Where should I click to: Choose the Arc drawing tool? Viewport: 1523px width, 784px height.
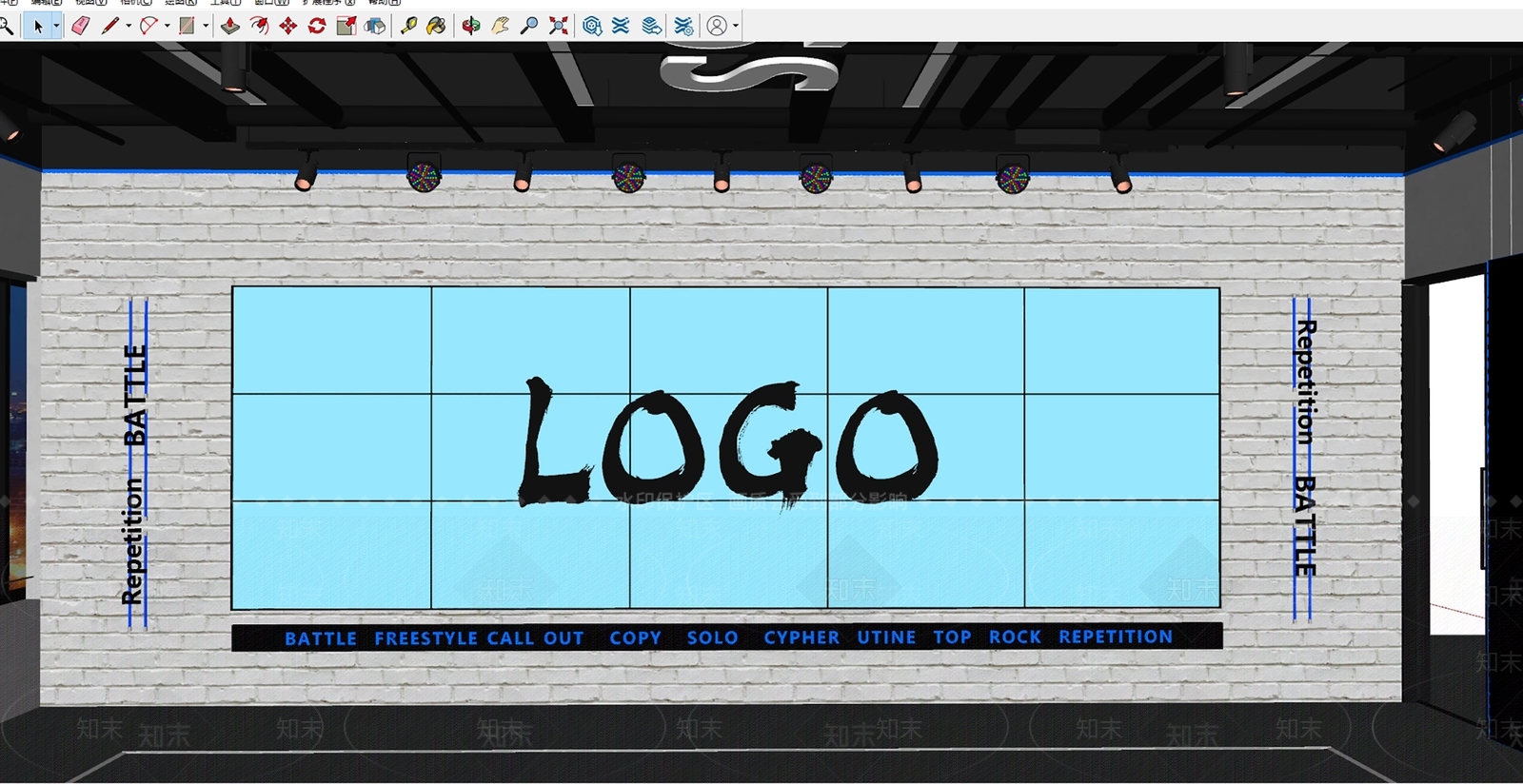(x=148, y=26)
